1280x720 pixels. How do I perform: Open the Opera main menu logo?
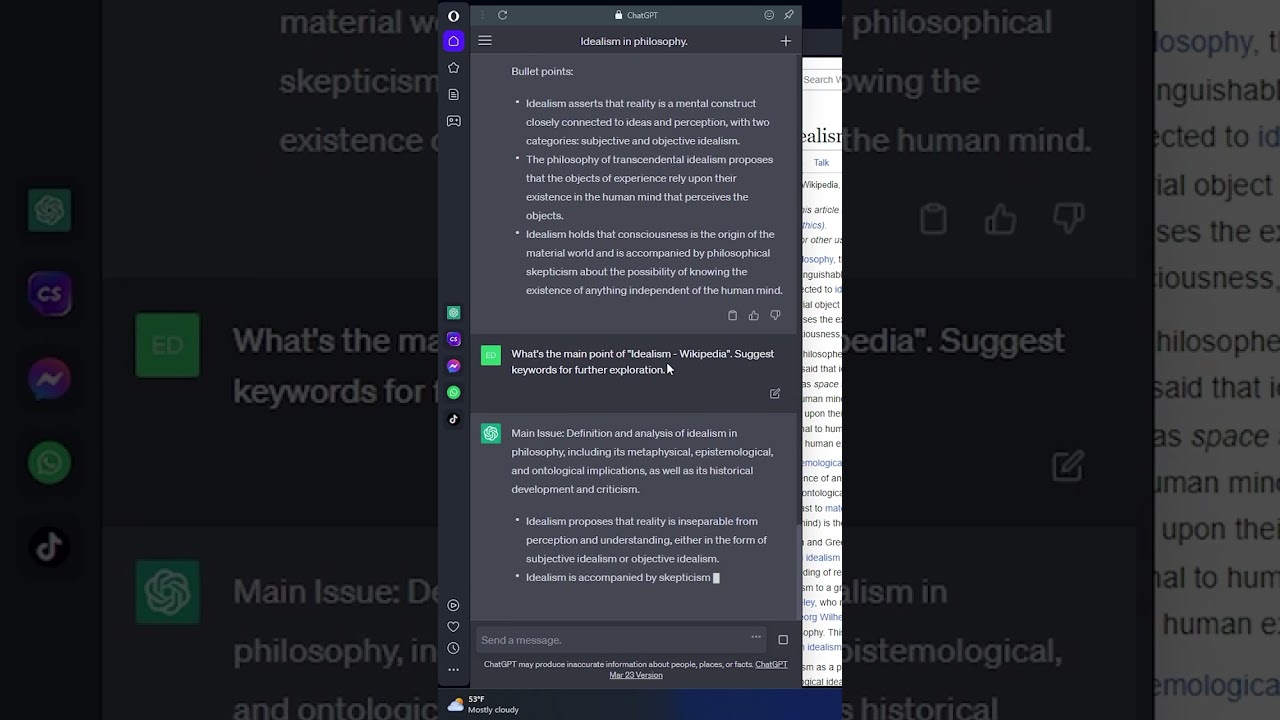pos(453,15)
